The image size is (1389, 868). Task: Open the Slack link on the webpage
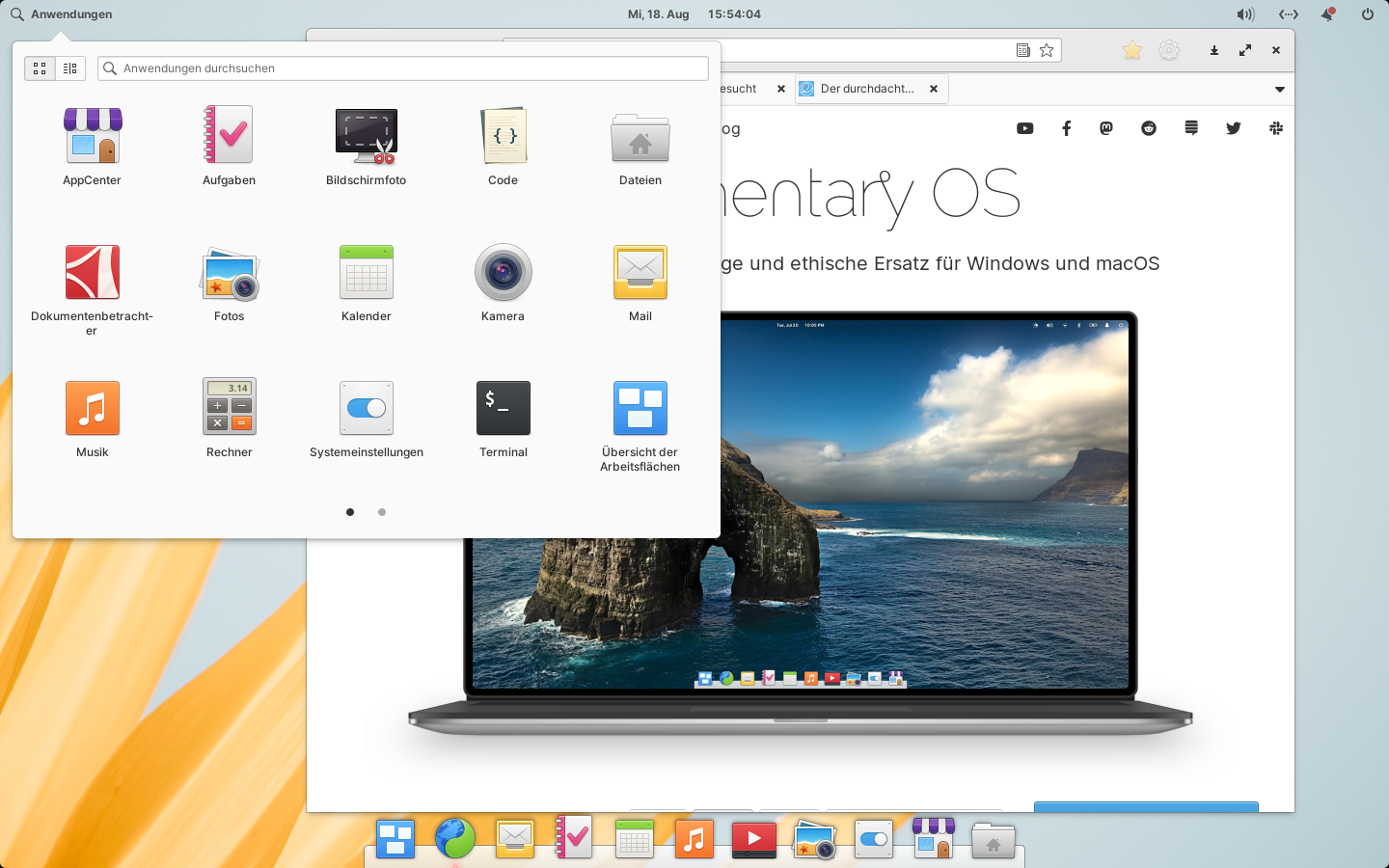point(1276,128)
